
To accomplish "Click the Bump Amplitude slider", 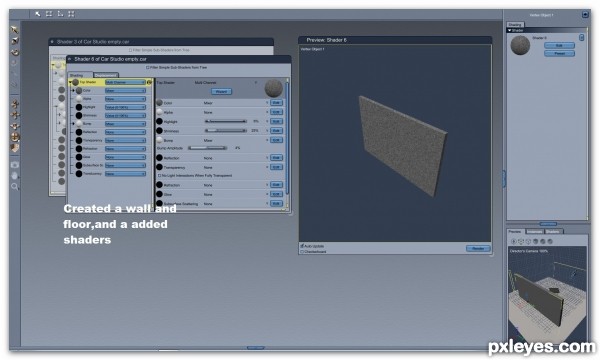I will tap(207, 148).
